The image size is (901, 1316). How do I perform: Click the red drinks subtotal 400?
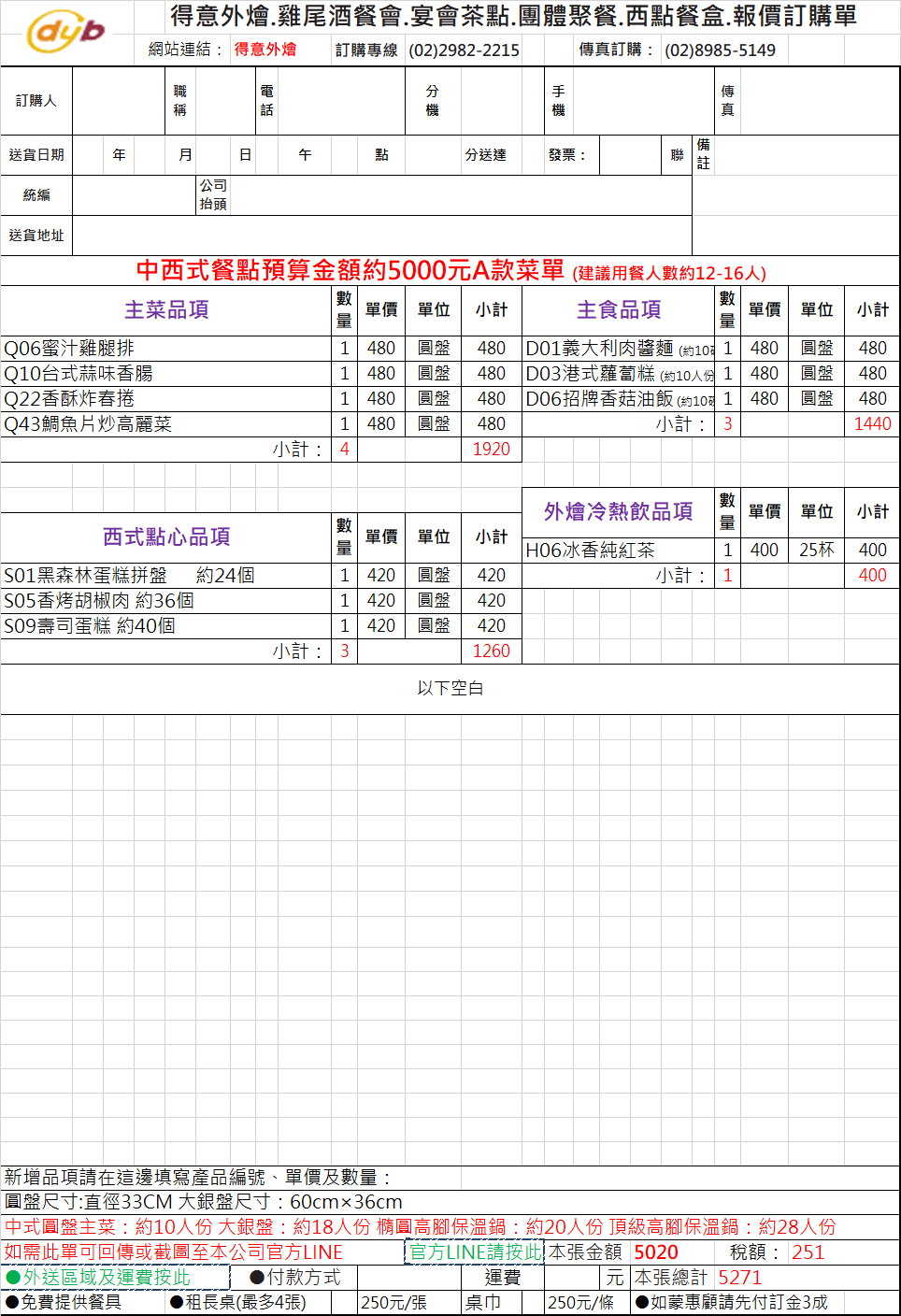click(872, 576)
